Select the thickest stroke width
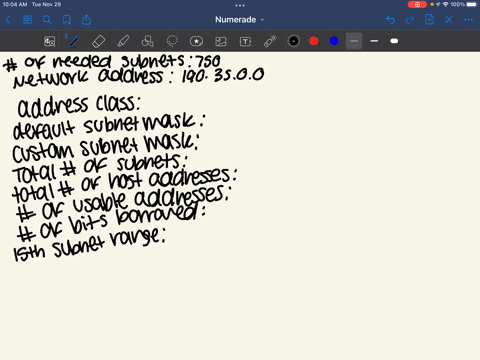The height and width of the screenshot is (360, 480). pyautogui.click(x=394, y=41)
